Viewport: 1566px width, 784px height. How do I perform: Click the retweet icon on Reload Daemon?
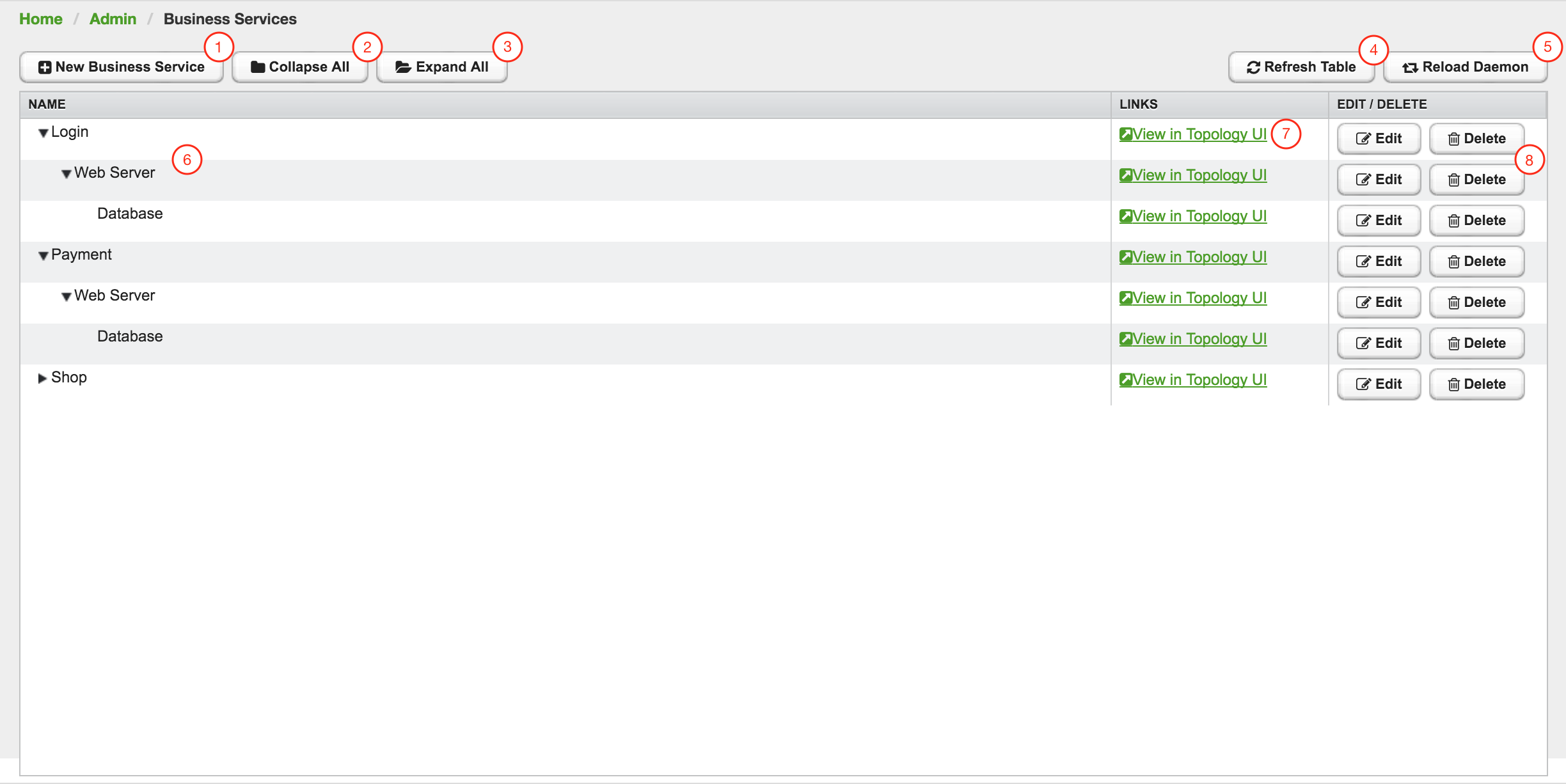[x=1410, y=67]
